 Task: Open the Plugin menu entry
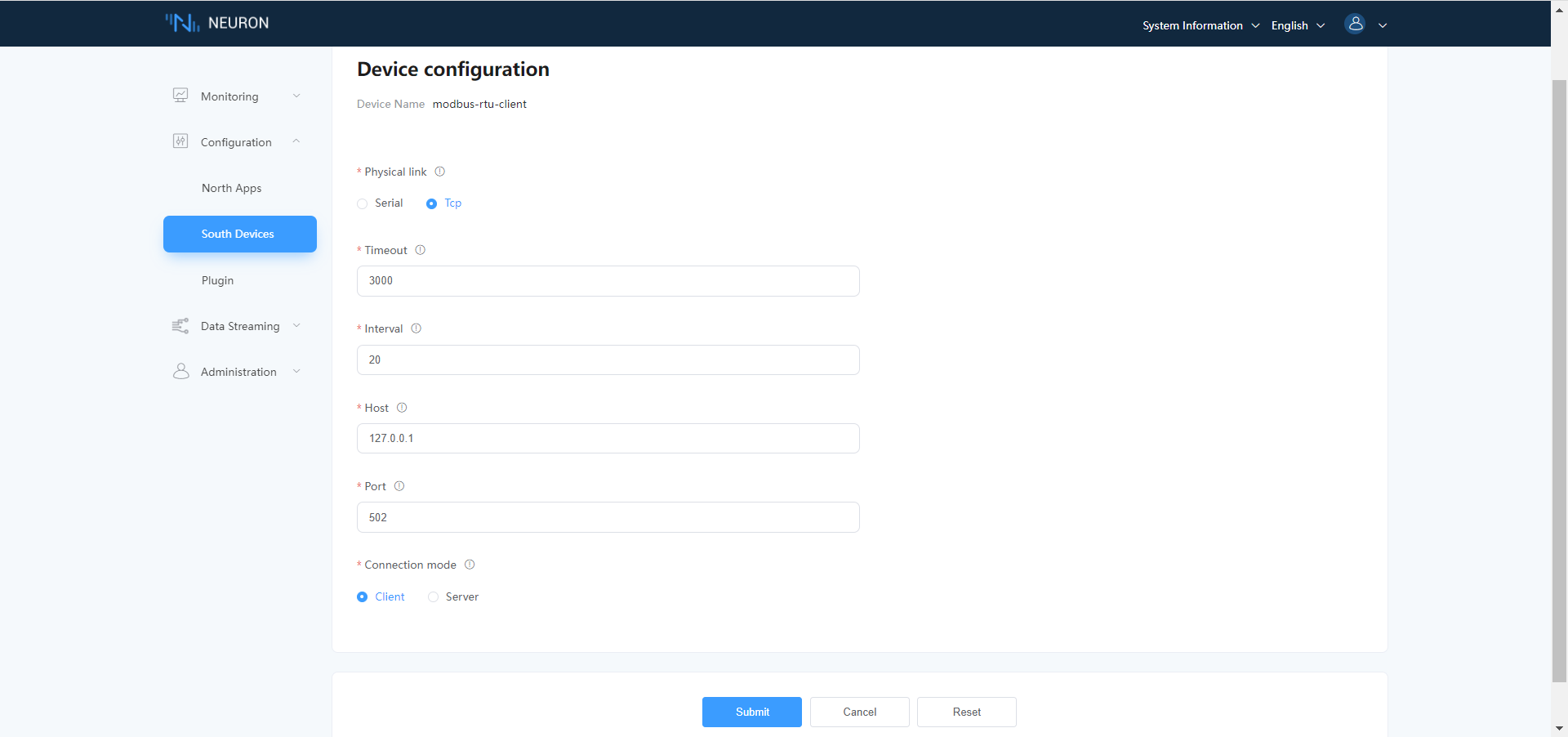217,280
